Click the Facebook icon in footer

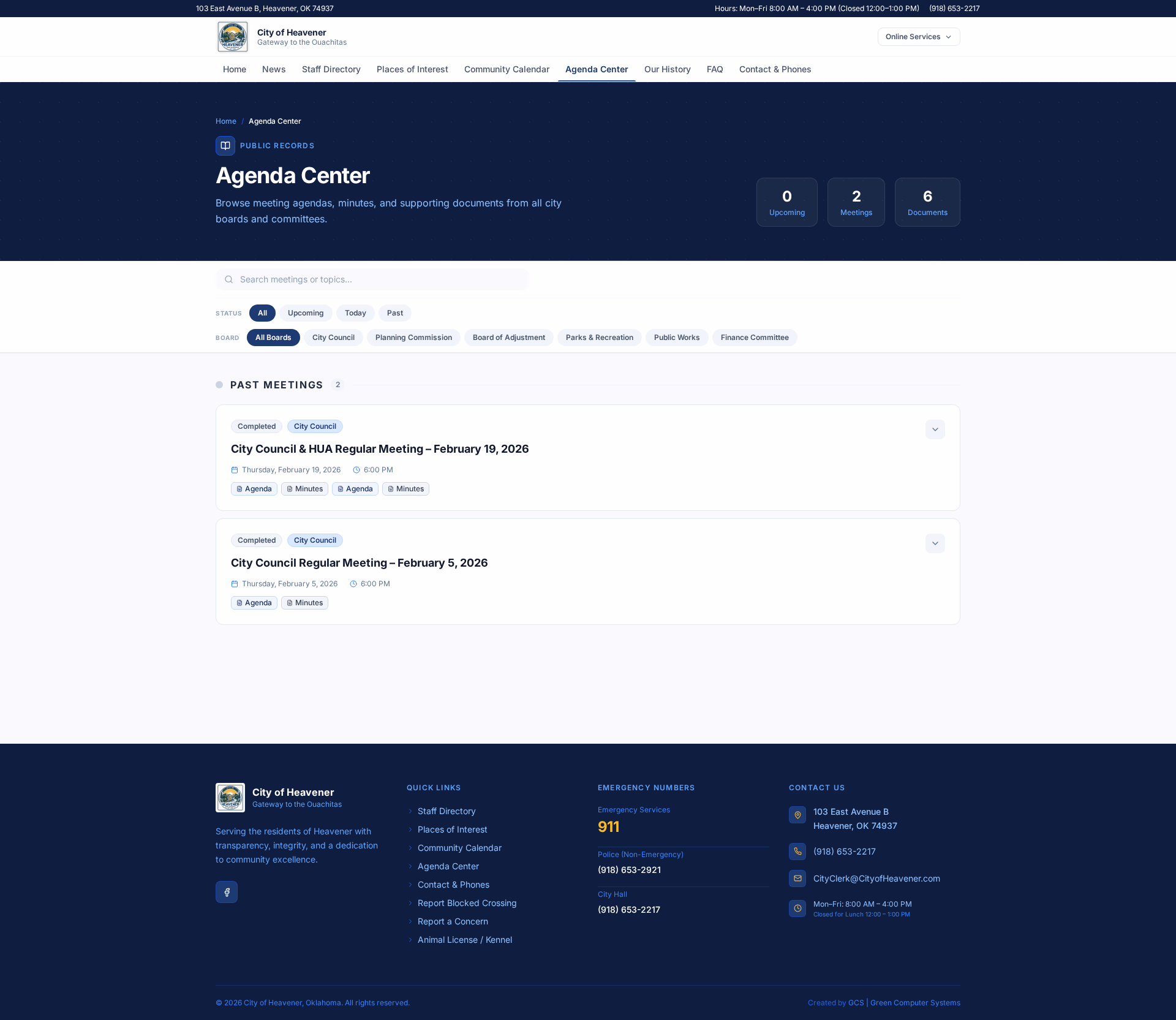point(227,892)
